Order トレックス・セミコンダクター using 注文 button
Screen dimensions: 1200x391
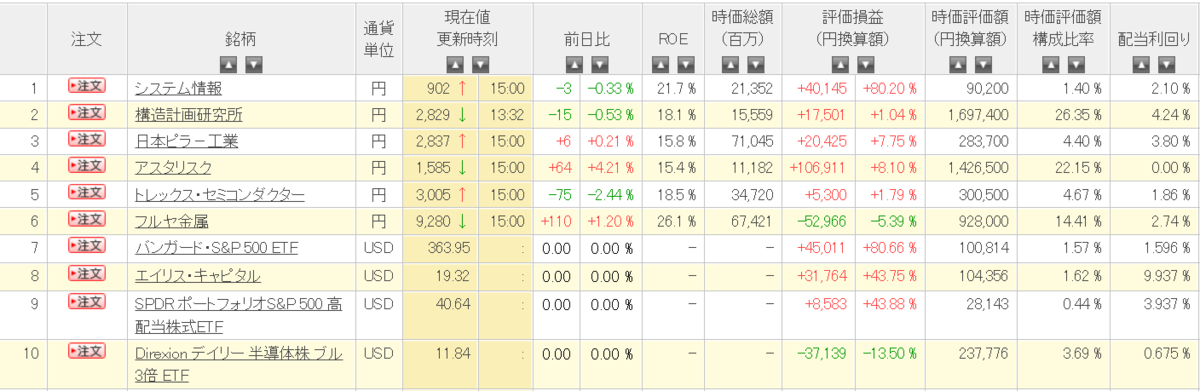86,192
